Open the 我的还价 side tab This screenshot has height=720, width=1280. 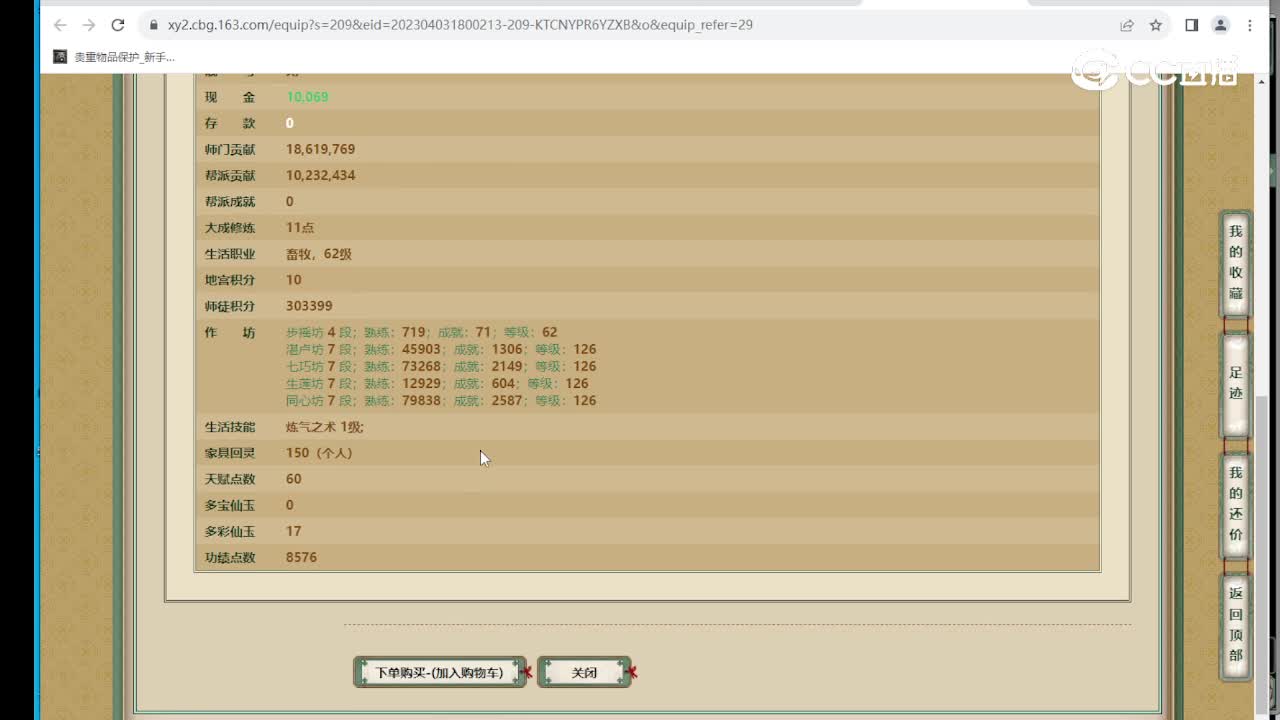tap(1236, 504)
